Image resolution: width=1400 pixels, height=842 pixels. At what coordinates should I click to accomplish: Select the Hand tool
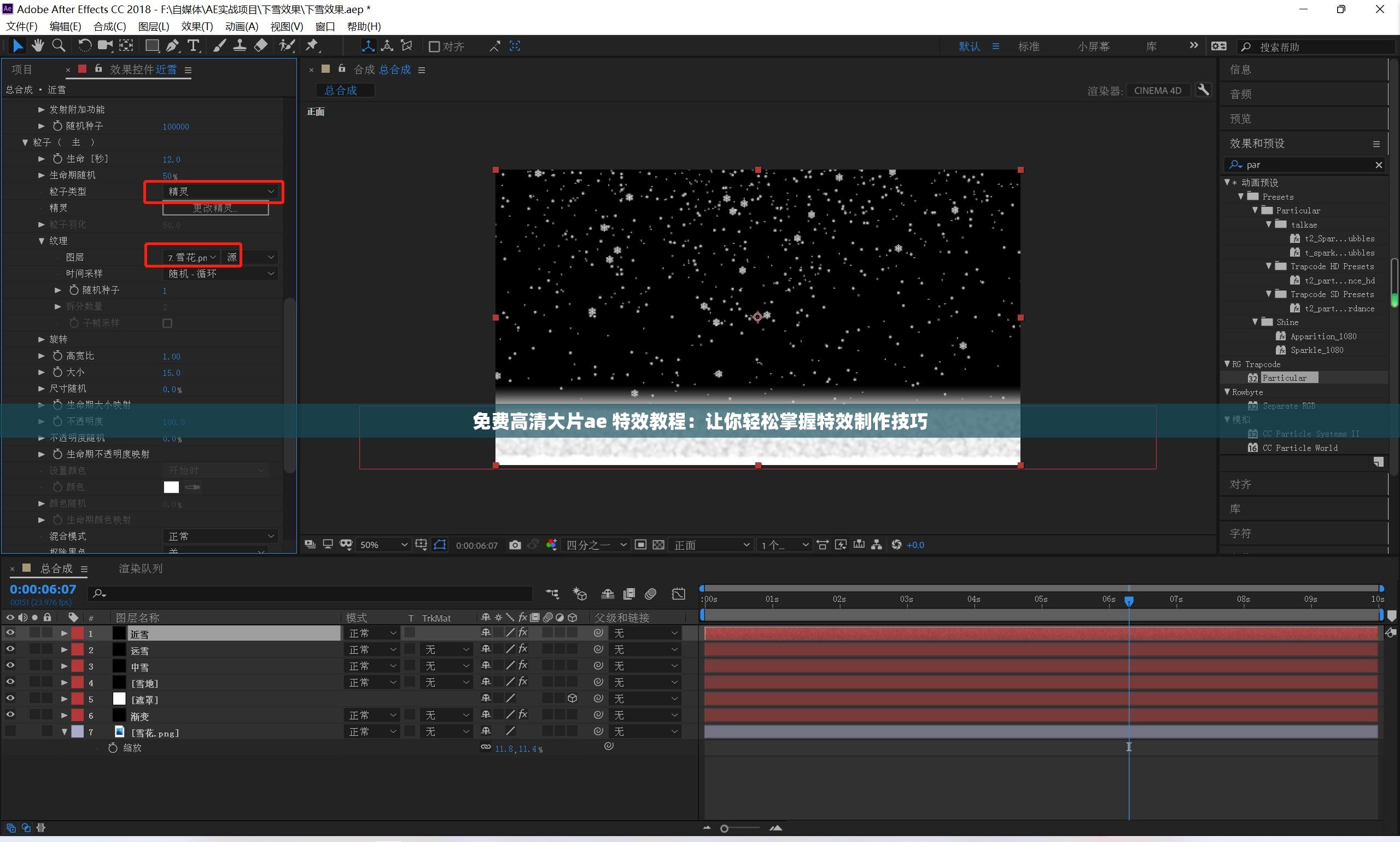tap(38, 46)
